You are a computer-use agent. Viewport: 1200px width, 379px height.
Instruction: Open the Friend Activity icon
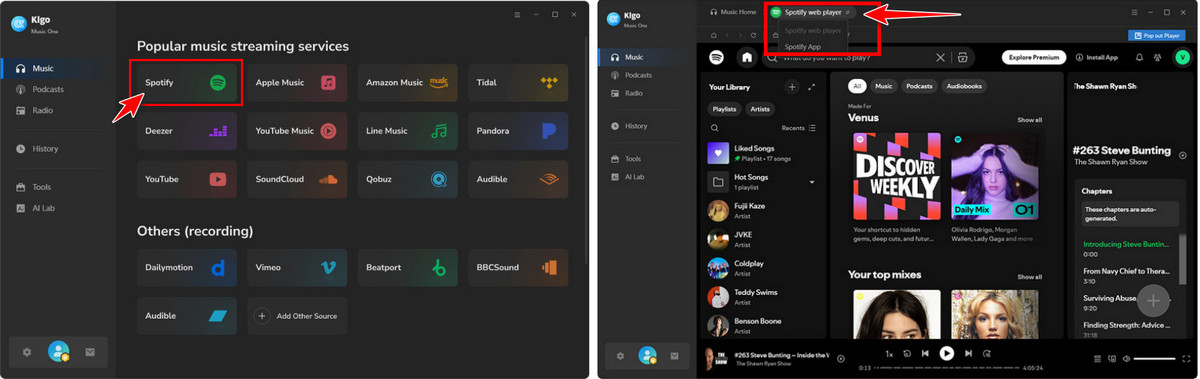tap(1157, 58)
